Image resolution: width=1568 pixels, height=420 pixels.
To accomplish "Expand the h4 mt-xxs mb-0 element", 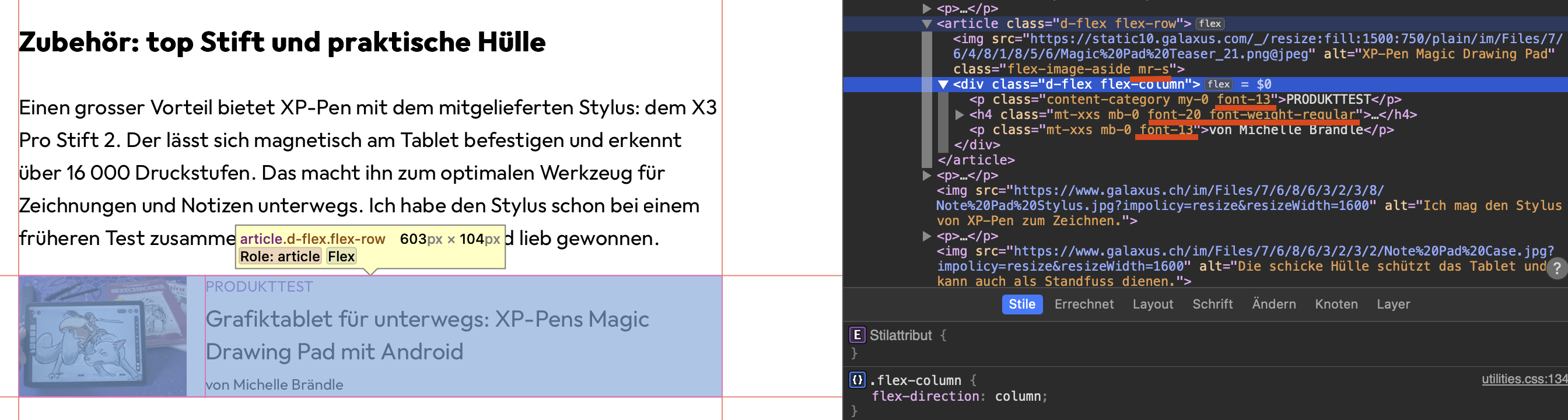I will tap(960, 115).
